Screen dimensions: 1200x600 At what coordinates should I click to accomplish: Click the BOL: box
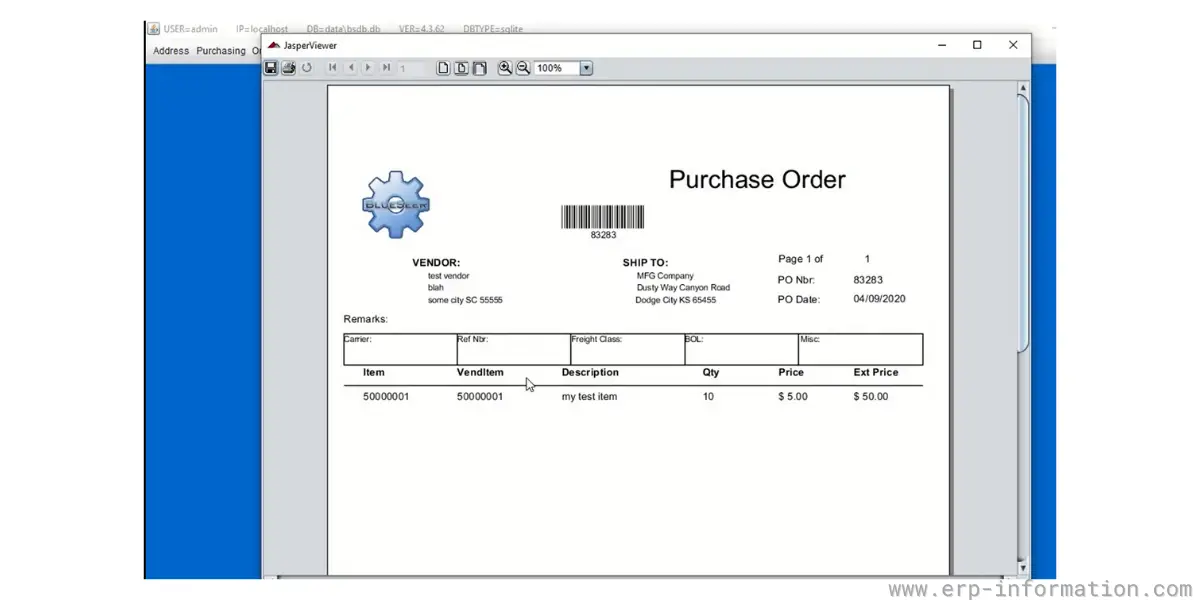click(x=741, y=349)
